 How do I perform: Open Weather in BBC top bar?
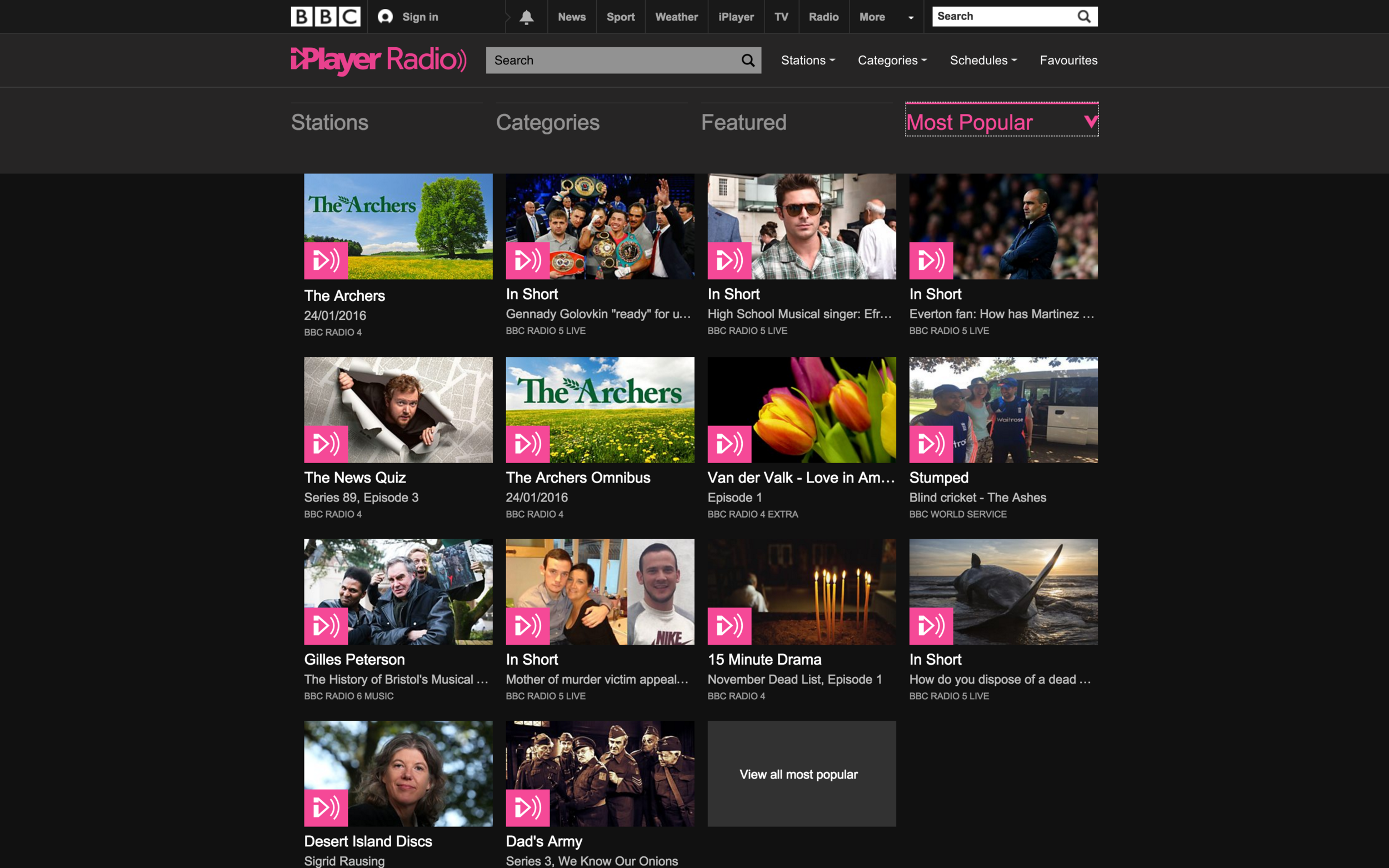point(676,17)
